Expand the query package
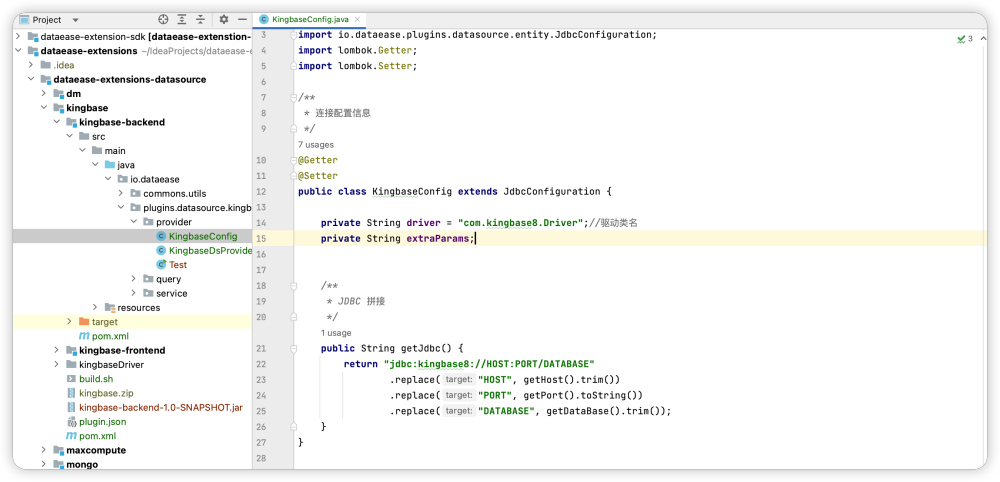1000x482 pixels. pos(133,279)
